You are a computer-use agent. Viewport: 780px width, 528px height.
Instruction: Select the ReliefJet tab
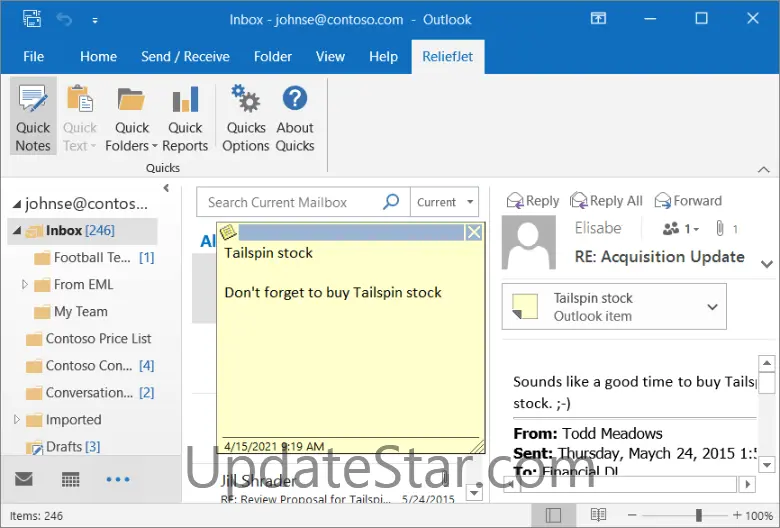point(448,57)
